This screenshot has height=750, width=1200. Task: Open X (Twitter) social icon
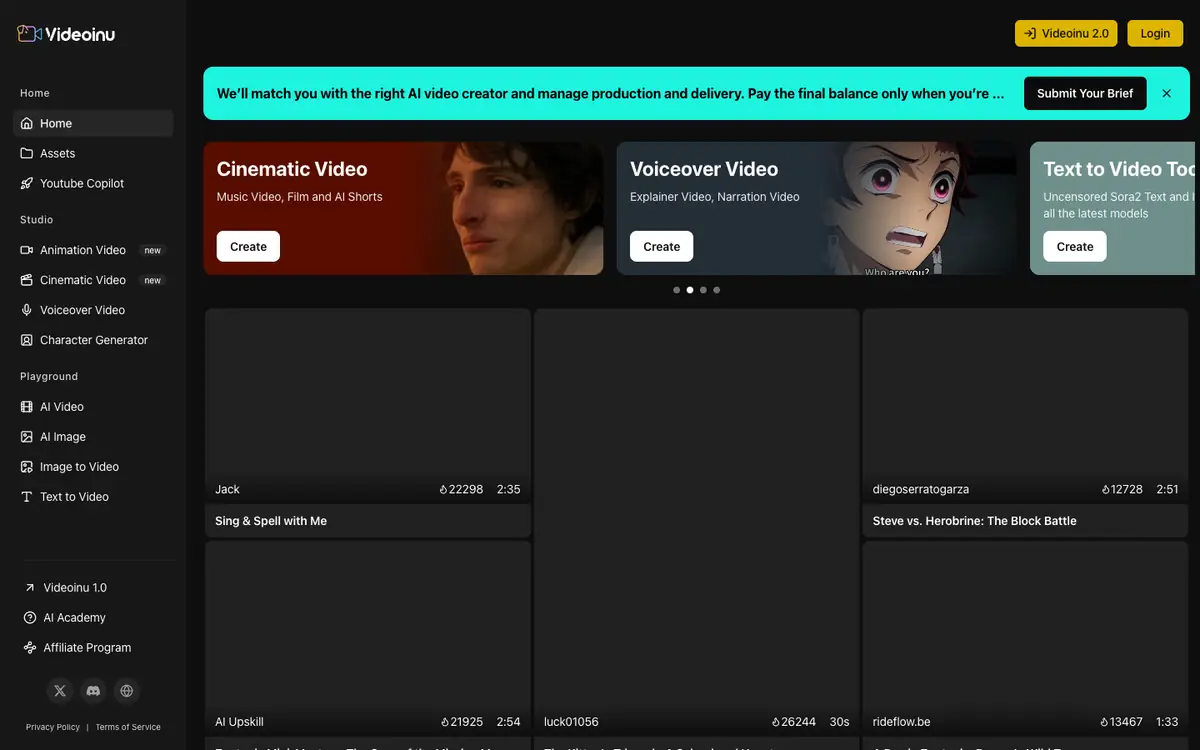tap(60, 691)
